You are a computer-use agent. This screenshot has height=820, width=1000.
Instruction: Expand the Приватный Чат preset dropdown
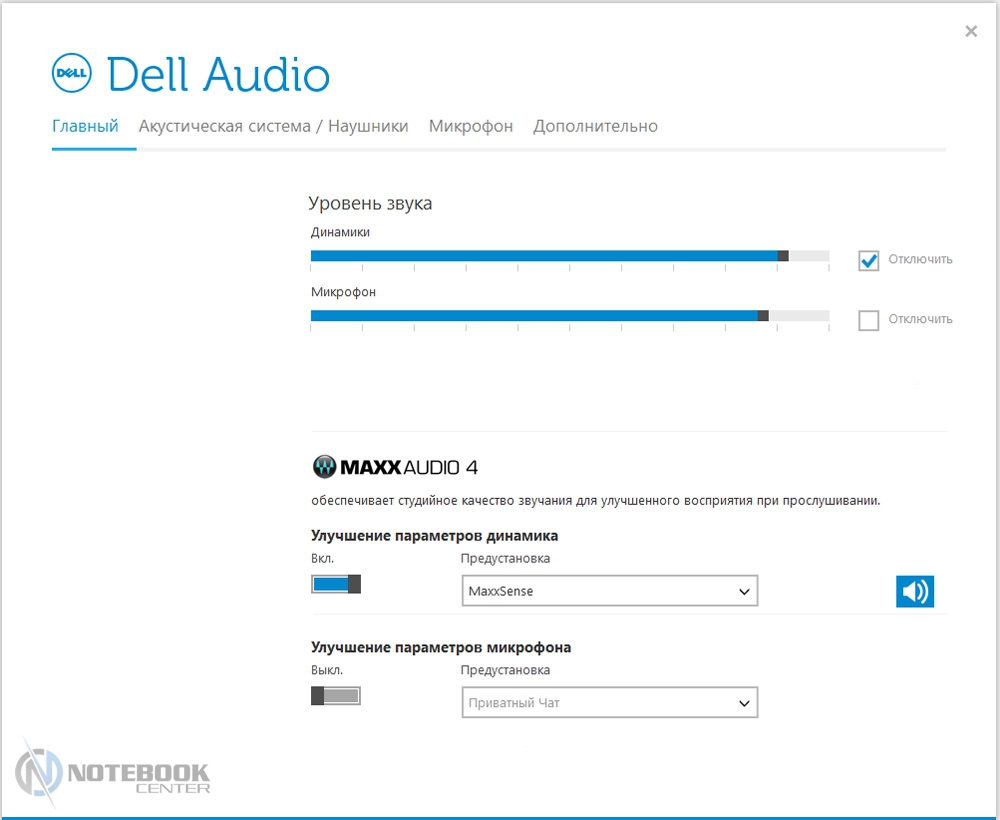(609, 703)
